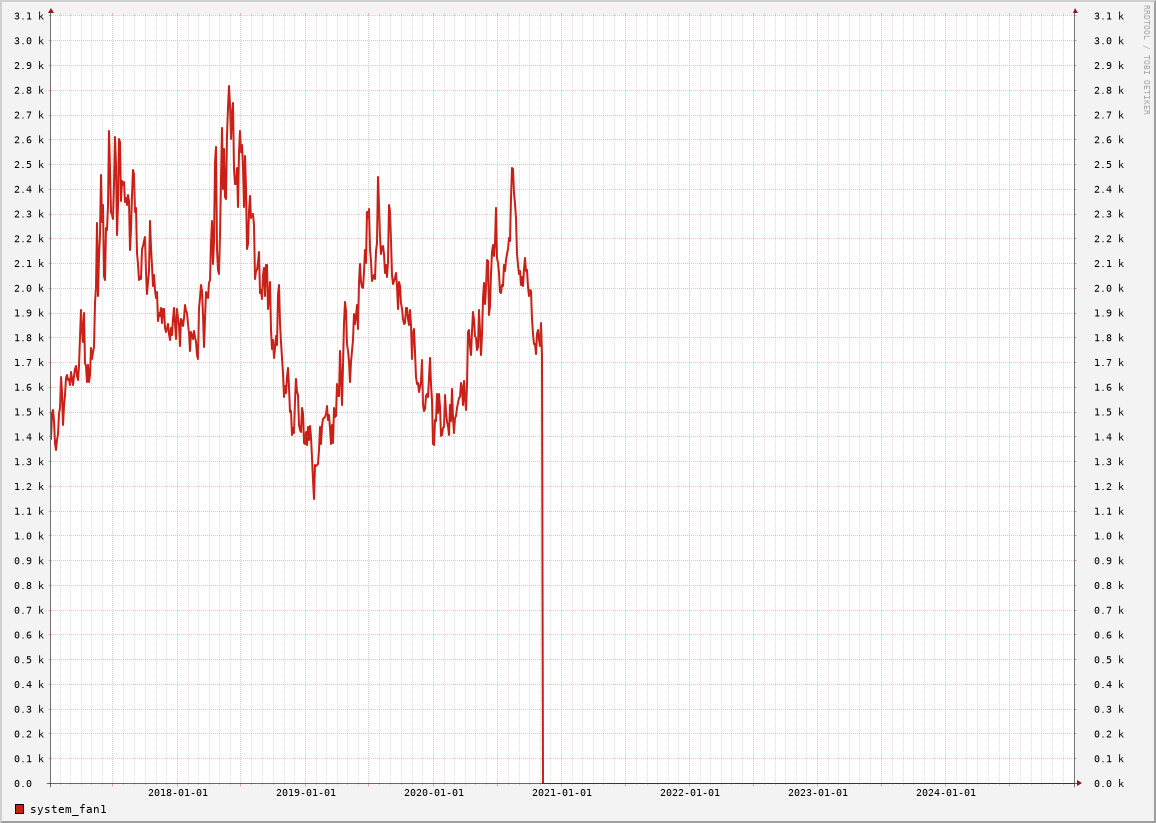Click the 1.0 k label on left axis
This screenshot has height=823, width=1156.
pyautogui.click(x=28, y=536)
